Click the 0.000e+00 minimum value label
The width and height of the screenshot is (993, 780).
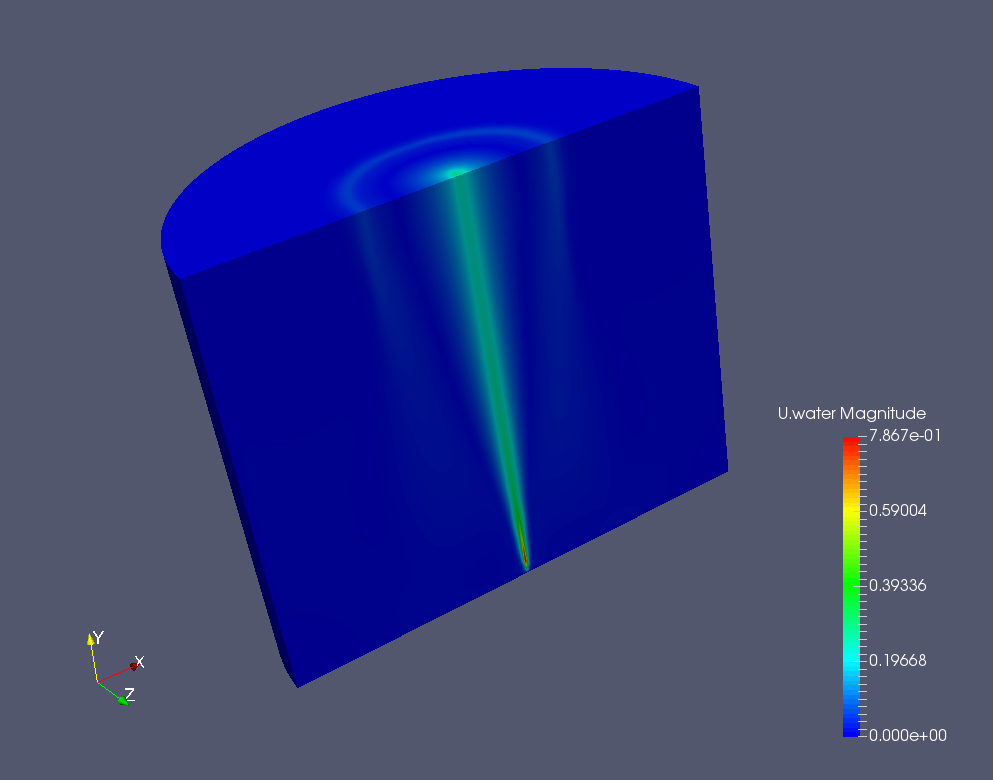coord(904,735)
